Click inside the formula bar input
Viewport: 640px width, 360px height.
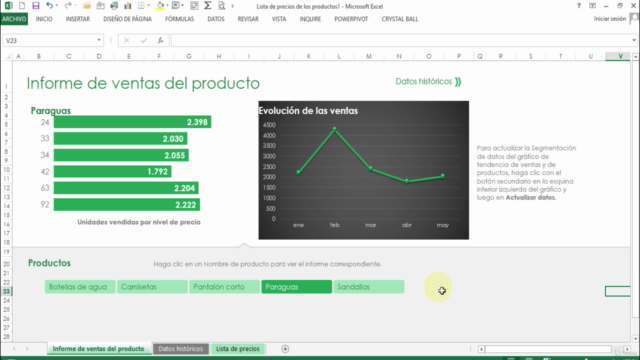pos(401,40)
